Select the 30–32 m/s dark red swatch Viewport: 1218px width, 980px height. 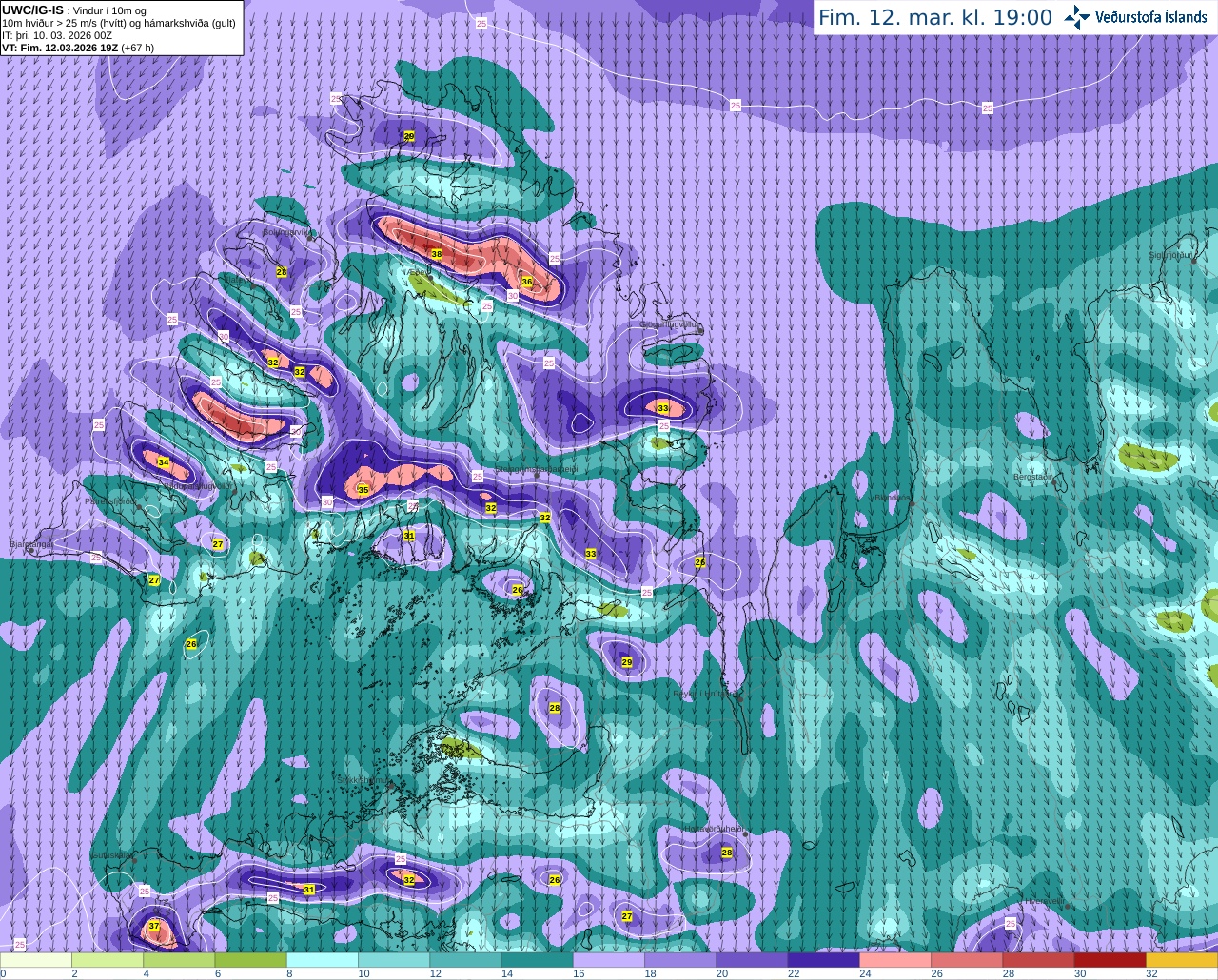tap(1110, 960)
